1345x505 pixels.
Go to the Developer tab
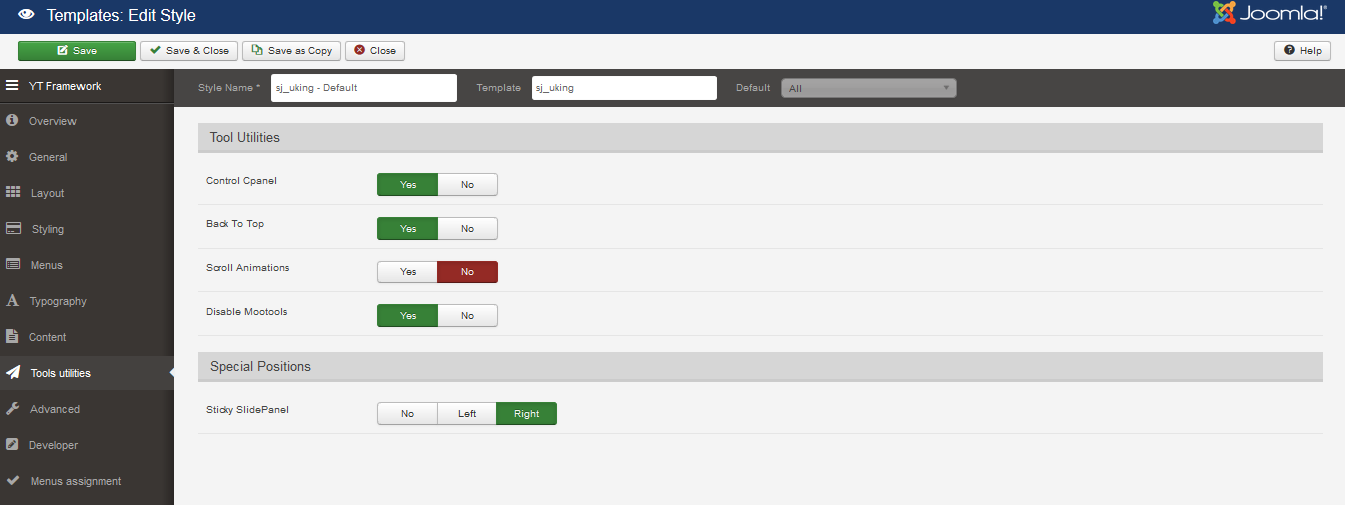pos(53,445)
